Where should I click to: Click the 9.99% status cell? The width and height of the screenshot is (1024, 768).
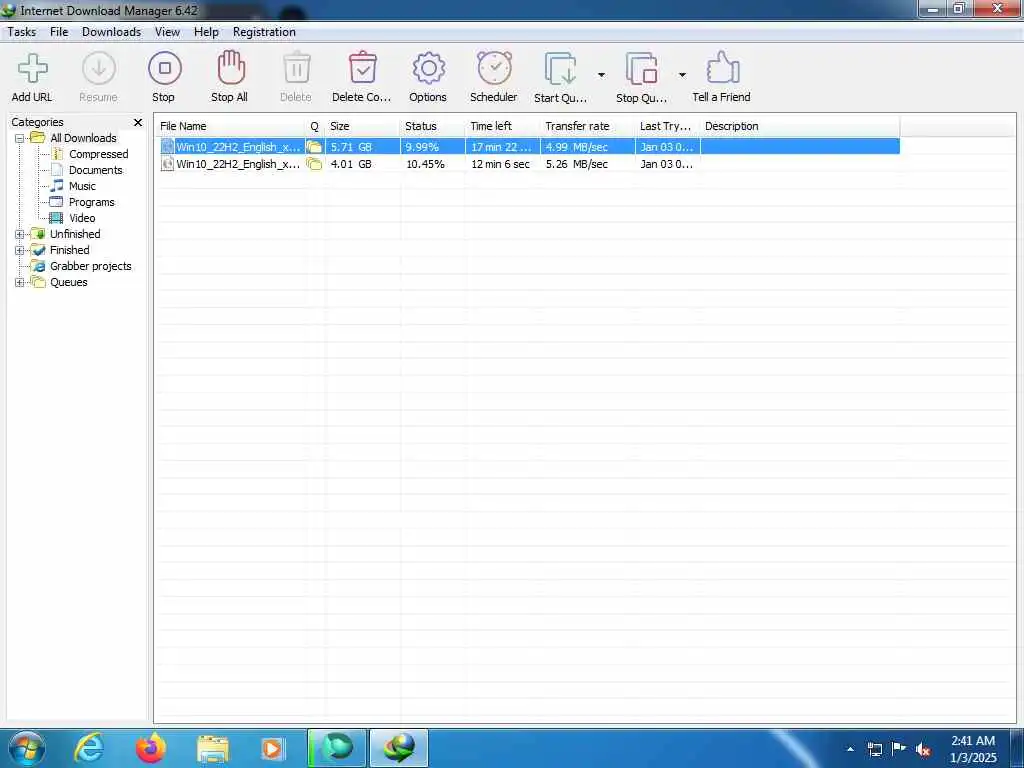click(x=422, y=147)
